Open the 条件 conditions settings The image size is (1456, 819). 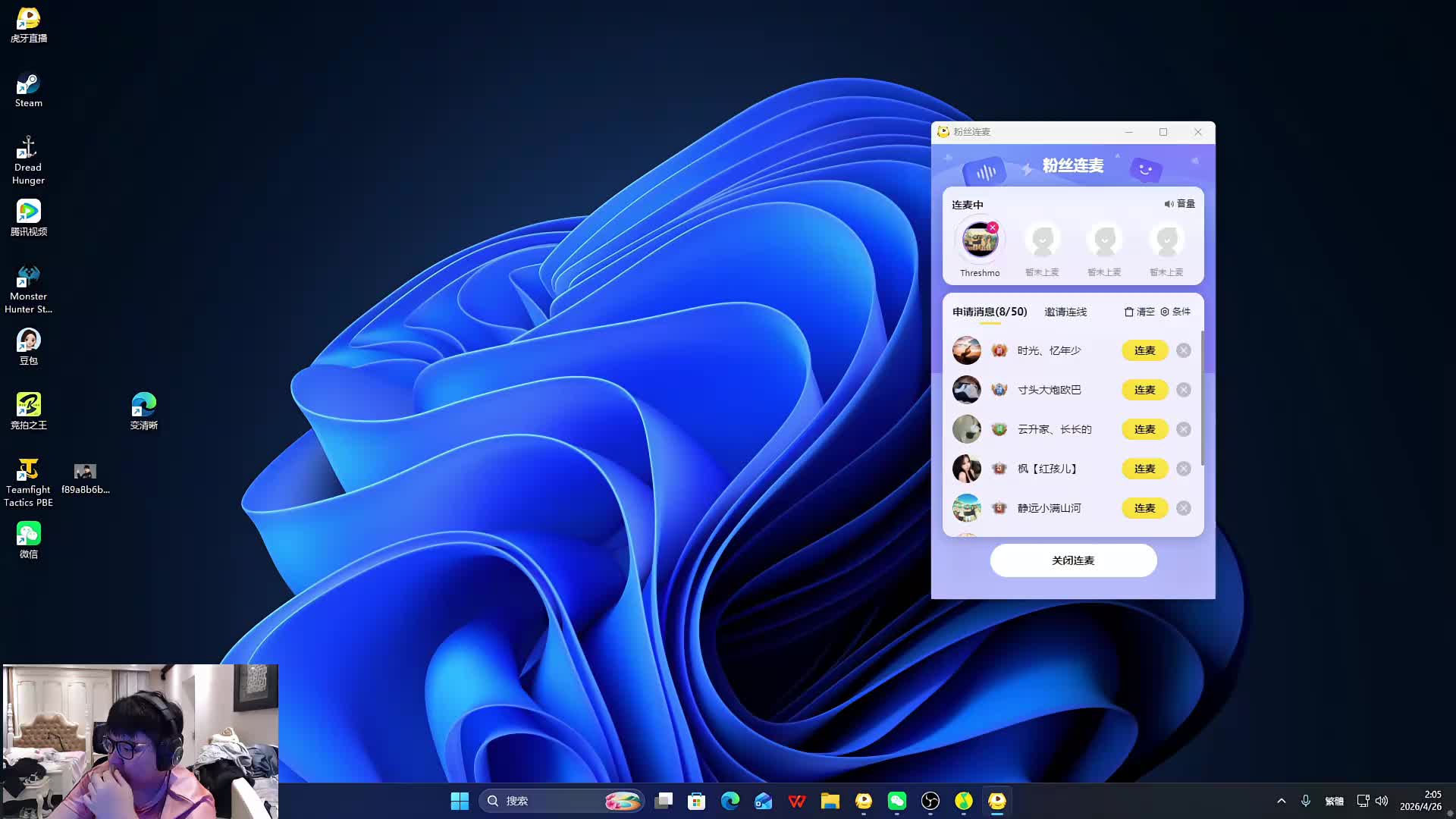point(1175,312)
